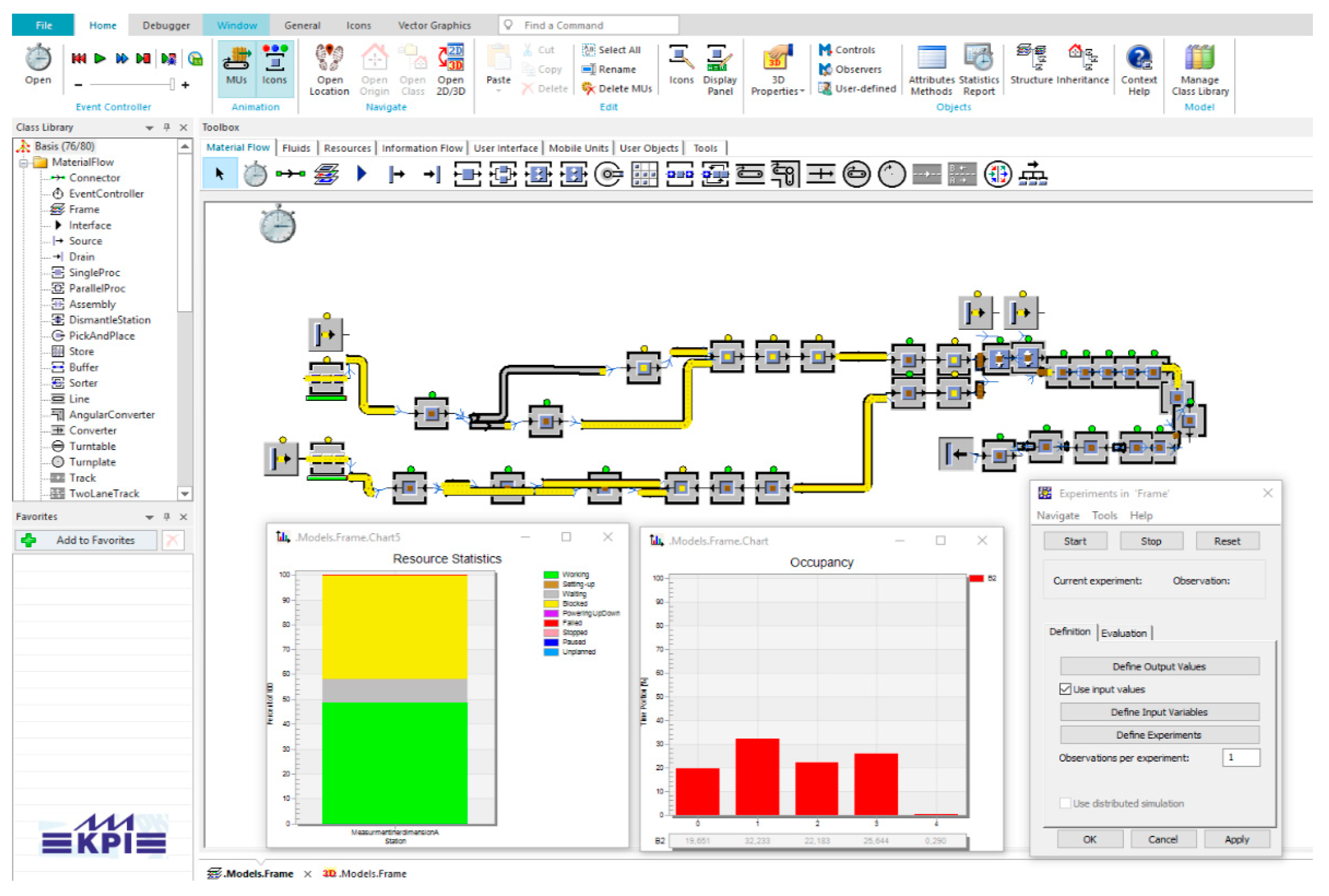This screenshot has width=1329, height=896.
Task: Click the simulation speed slider handle
Action: click(172, 85)
